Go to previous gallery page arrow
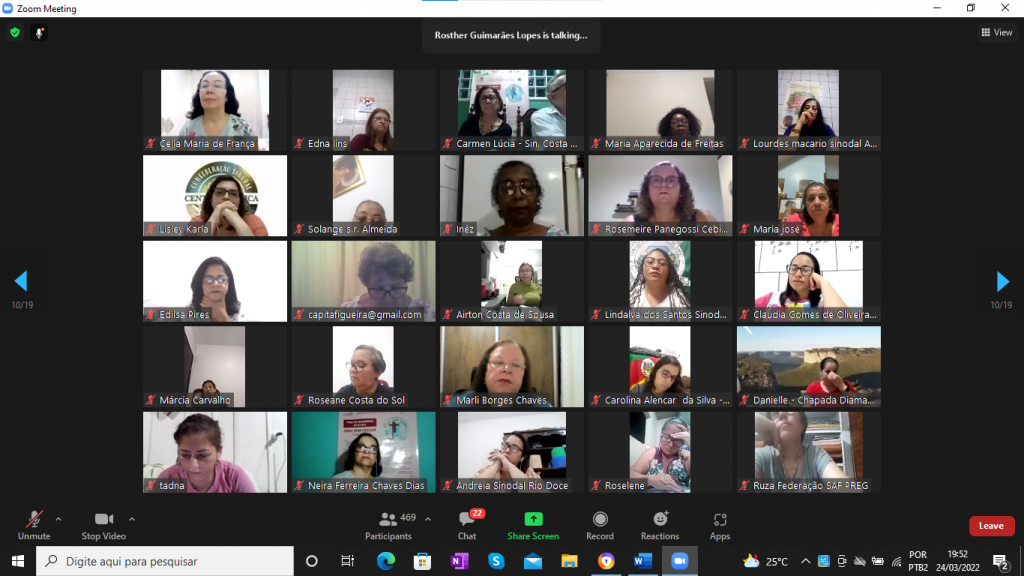This screenshot has width=1024, height=576. 21,281
